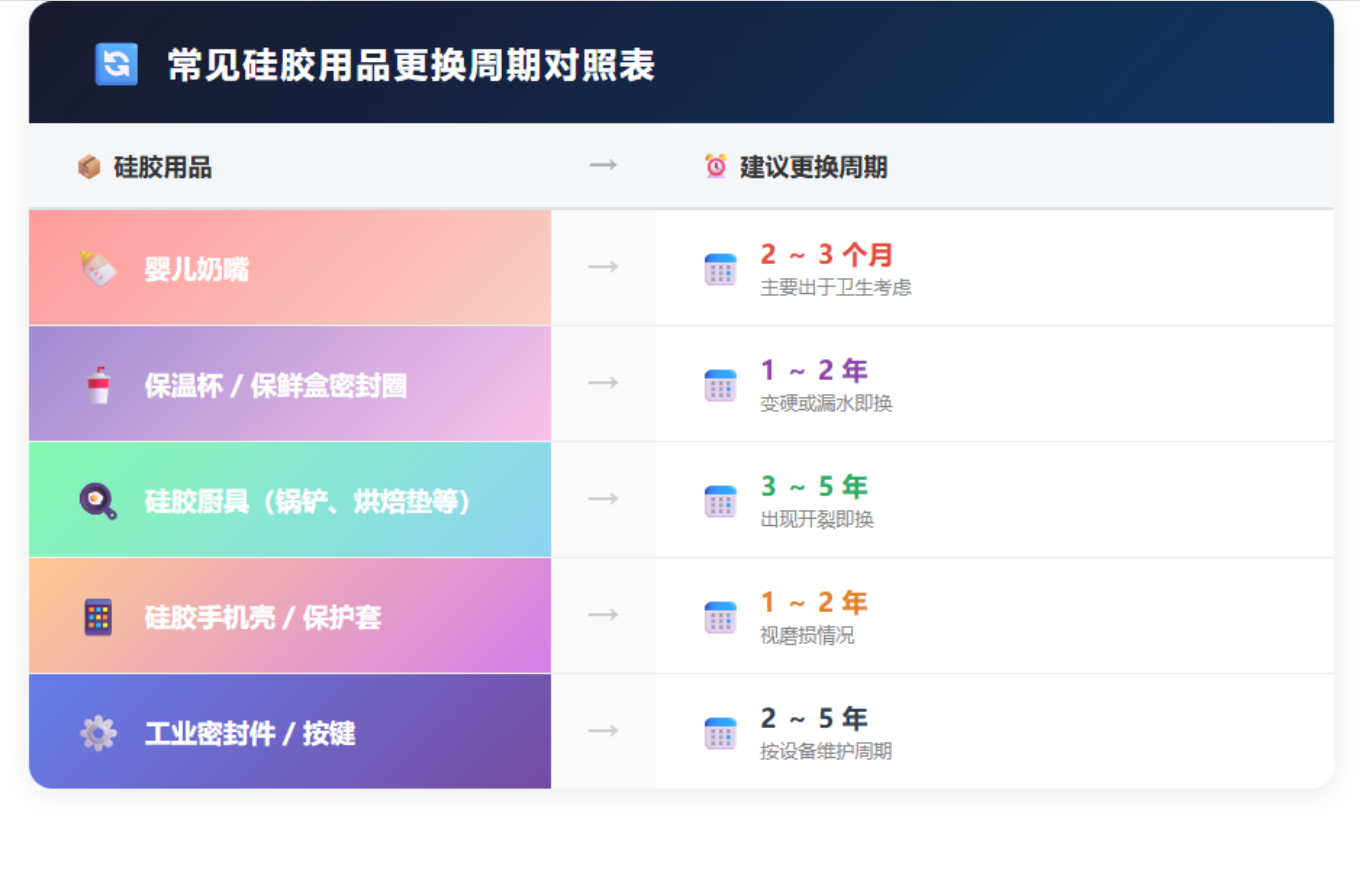Screen dimensions: 1360x869
Task: Click the calendar icon beside purple 1 ~ 2 年
Action: tap(720, 385)
